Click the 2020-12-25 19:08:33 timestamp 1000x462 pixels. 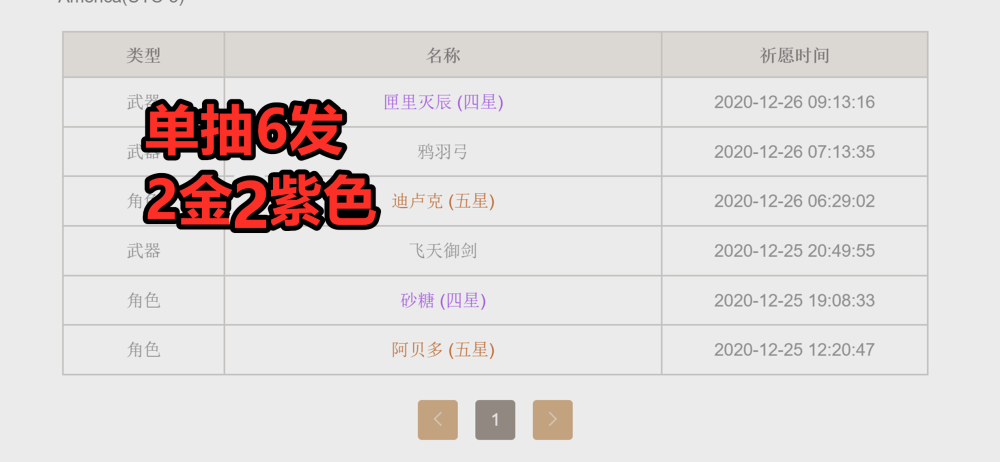click(x=794, y=301)
